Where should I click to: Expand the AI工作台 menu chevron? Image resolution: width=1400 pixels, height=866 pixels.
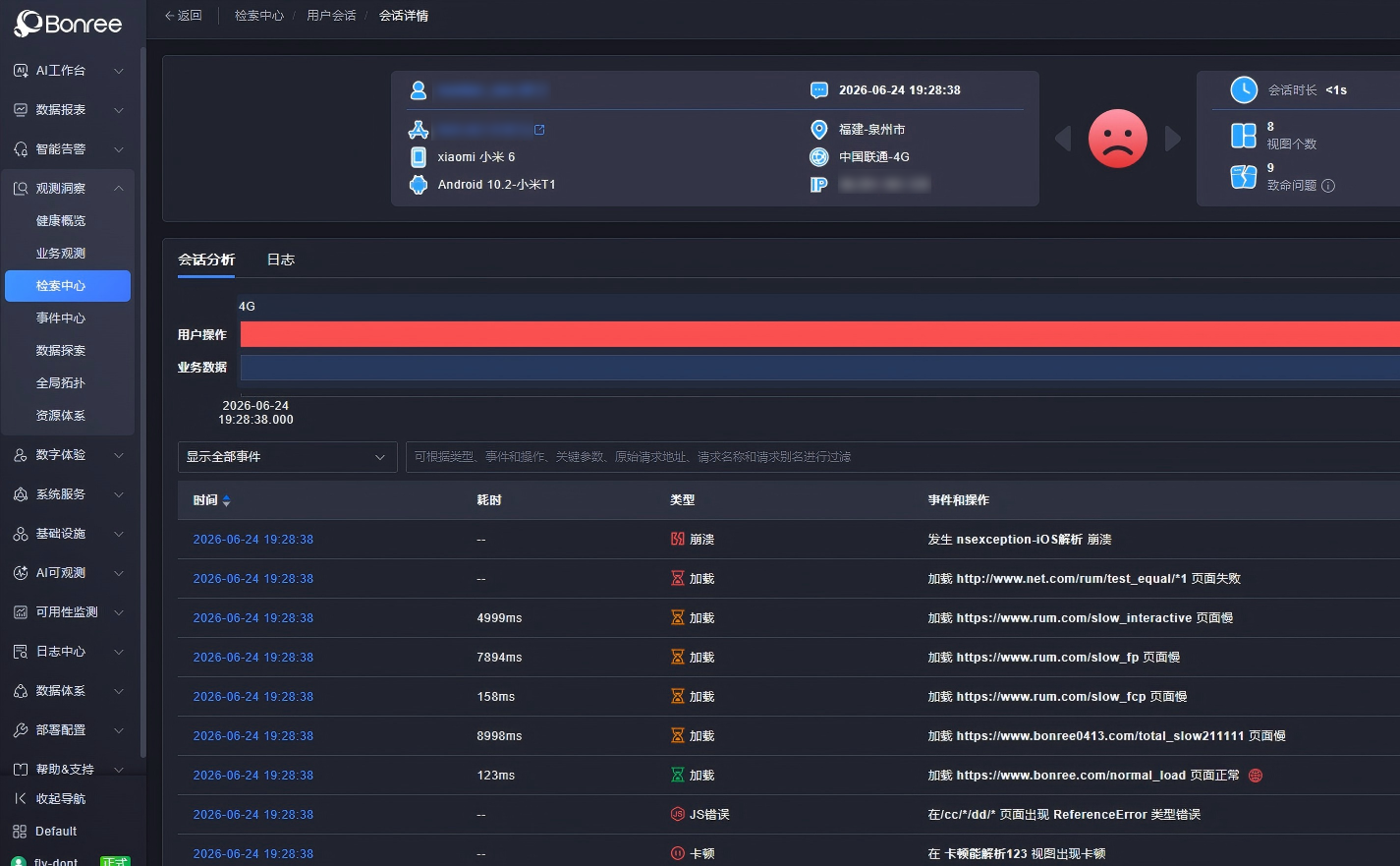119,71
